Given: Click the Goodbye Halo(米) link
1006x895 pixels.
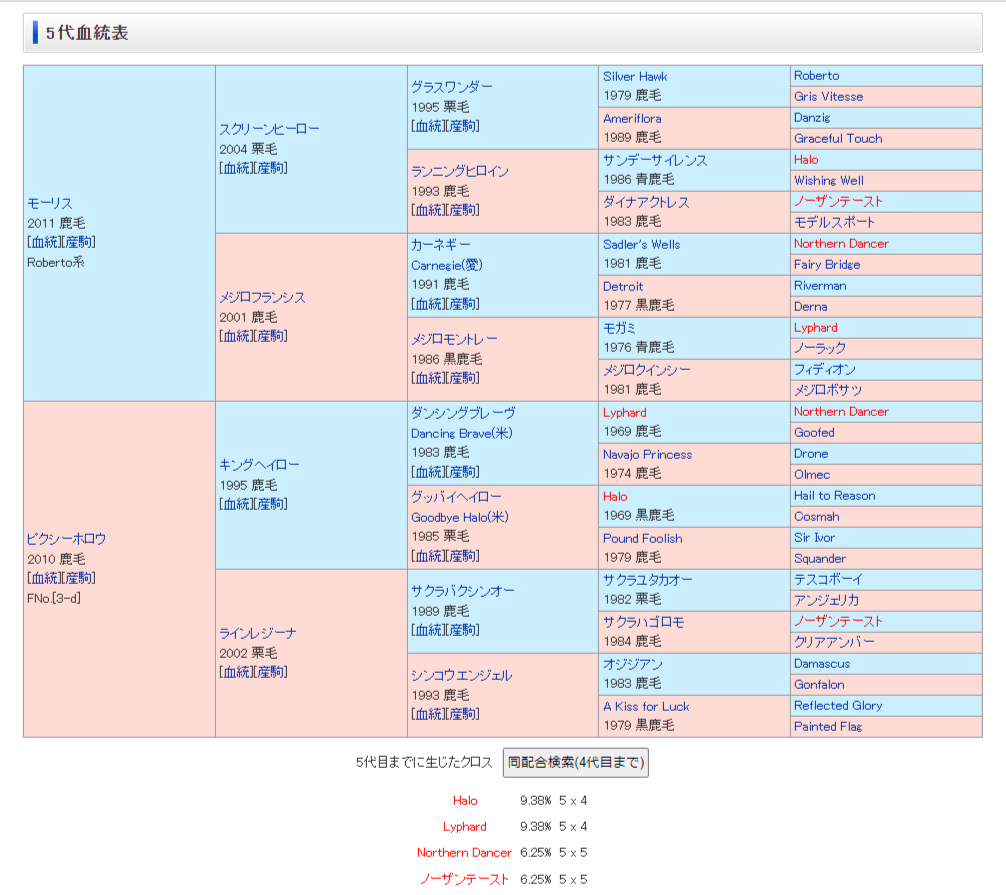Looking at the screenshot, I should tap(460, 517).
